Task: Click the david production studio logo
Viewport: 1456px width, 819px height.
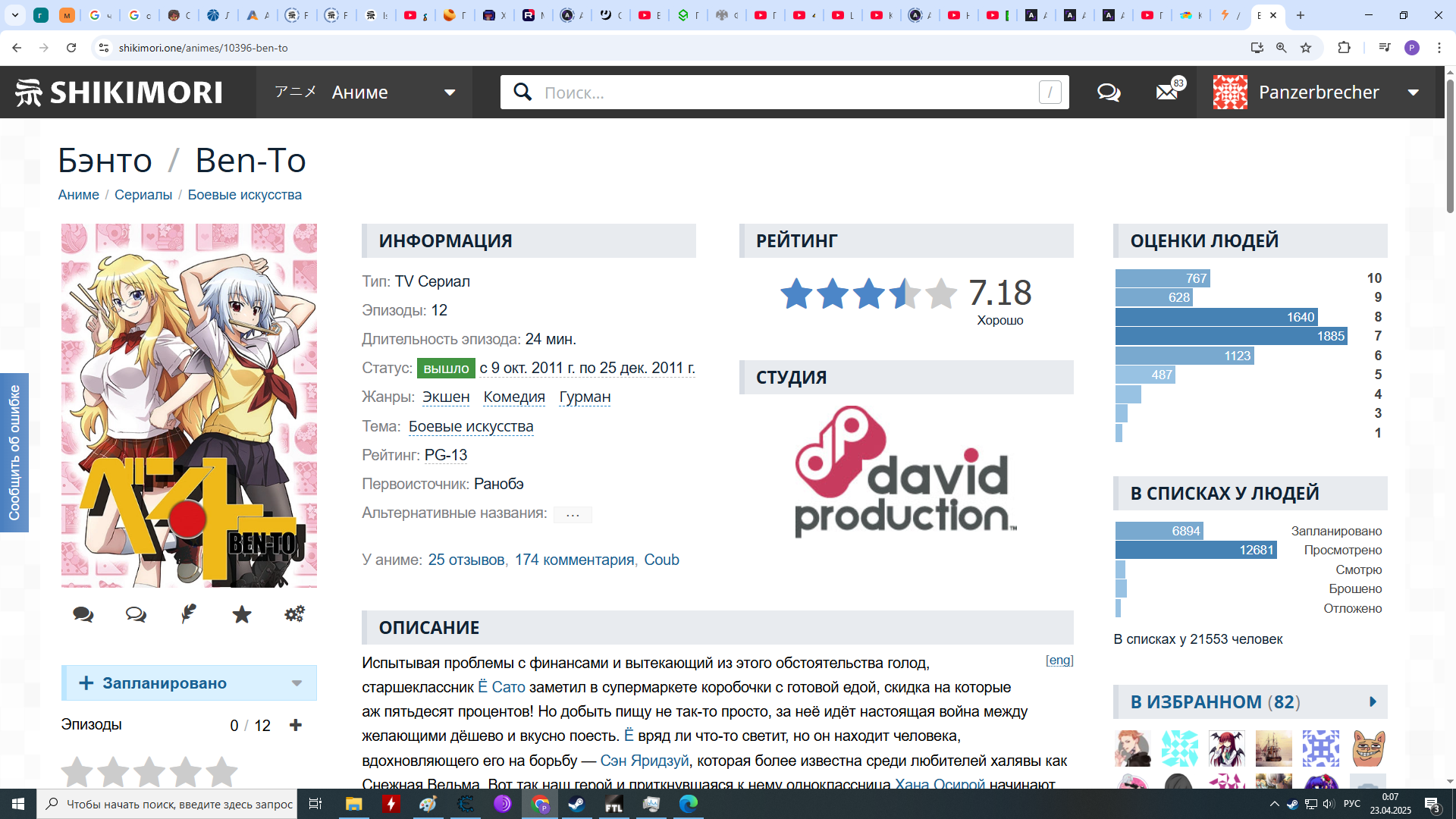Action: (905, 472)
